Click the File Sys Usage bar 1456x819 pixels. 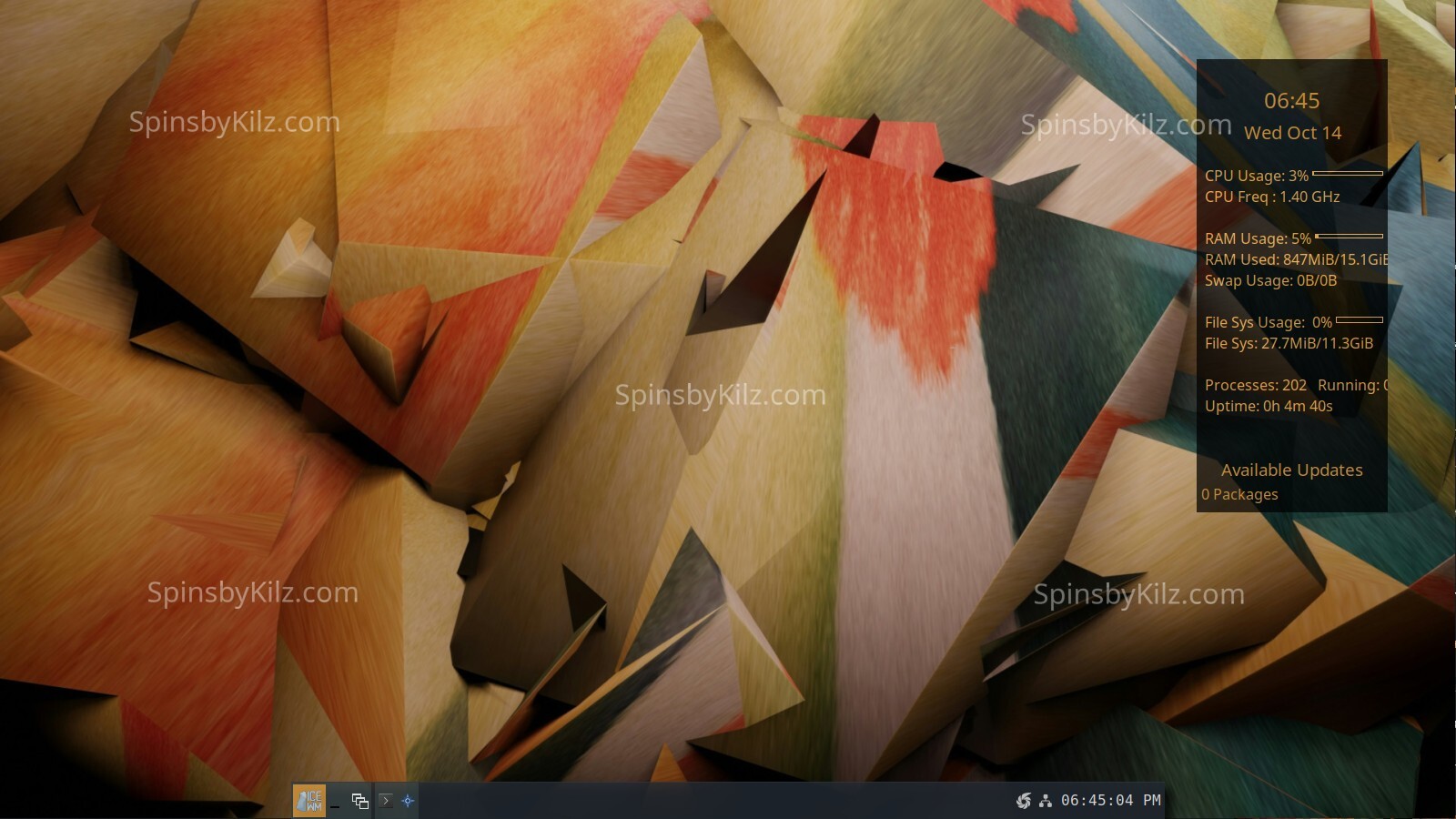pyautogui.click(x=1360, y=320)
